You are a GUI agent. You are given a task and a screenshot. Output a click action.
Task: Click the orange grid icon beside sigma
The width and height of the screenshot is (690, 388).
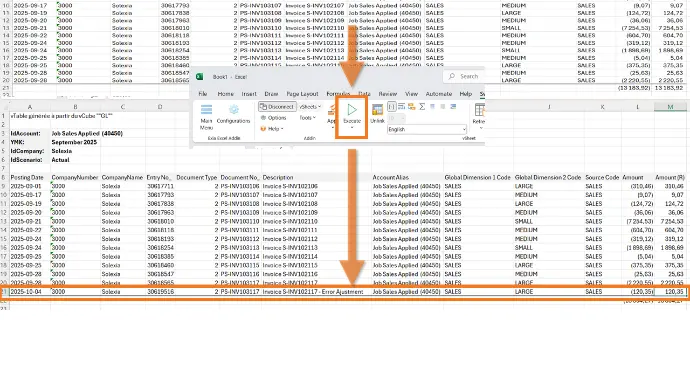tap(411, 106)
